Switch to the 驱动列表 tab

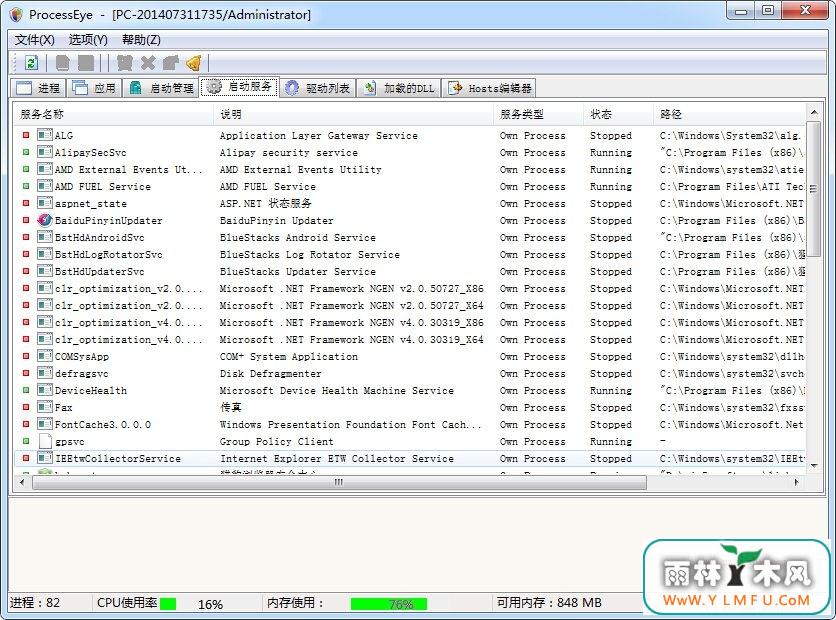point(318,88)
